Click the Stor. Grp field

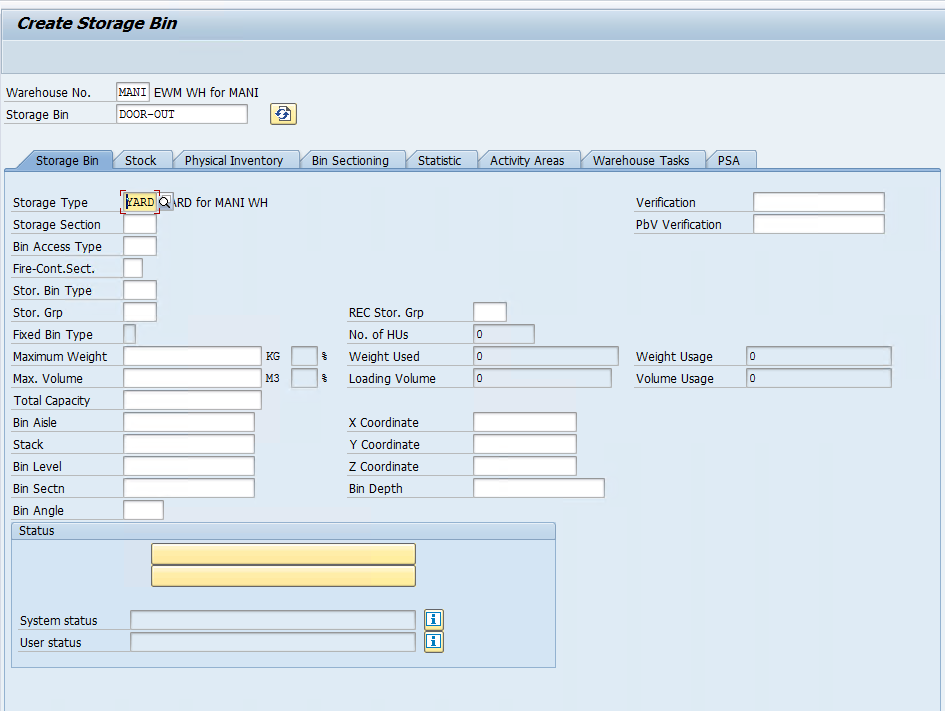pyautogui.click(x=140, y=312)
